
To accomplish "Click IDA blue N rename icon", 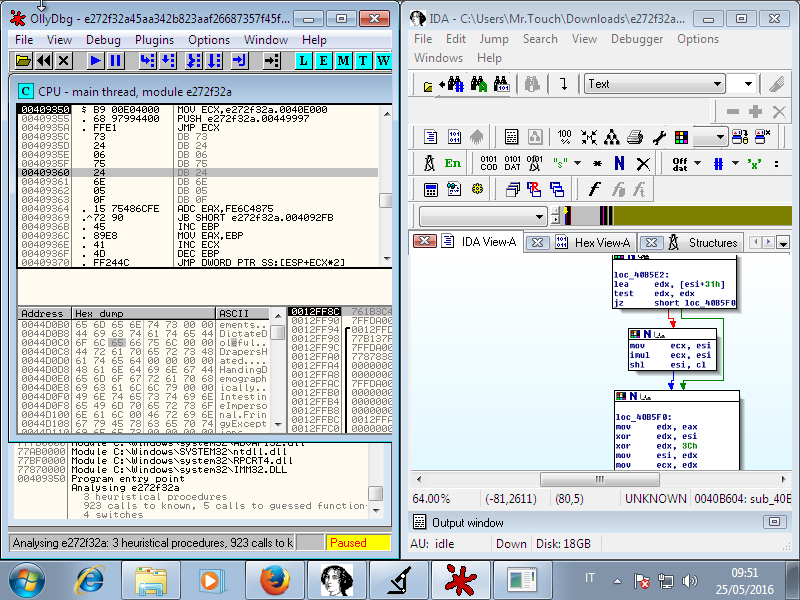I will coord(619,163).
